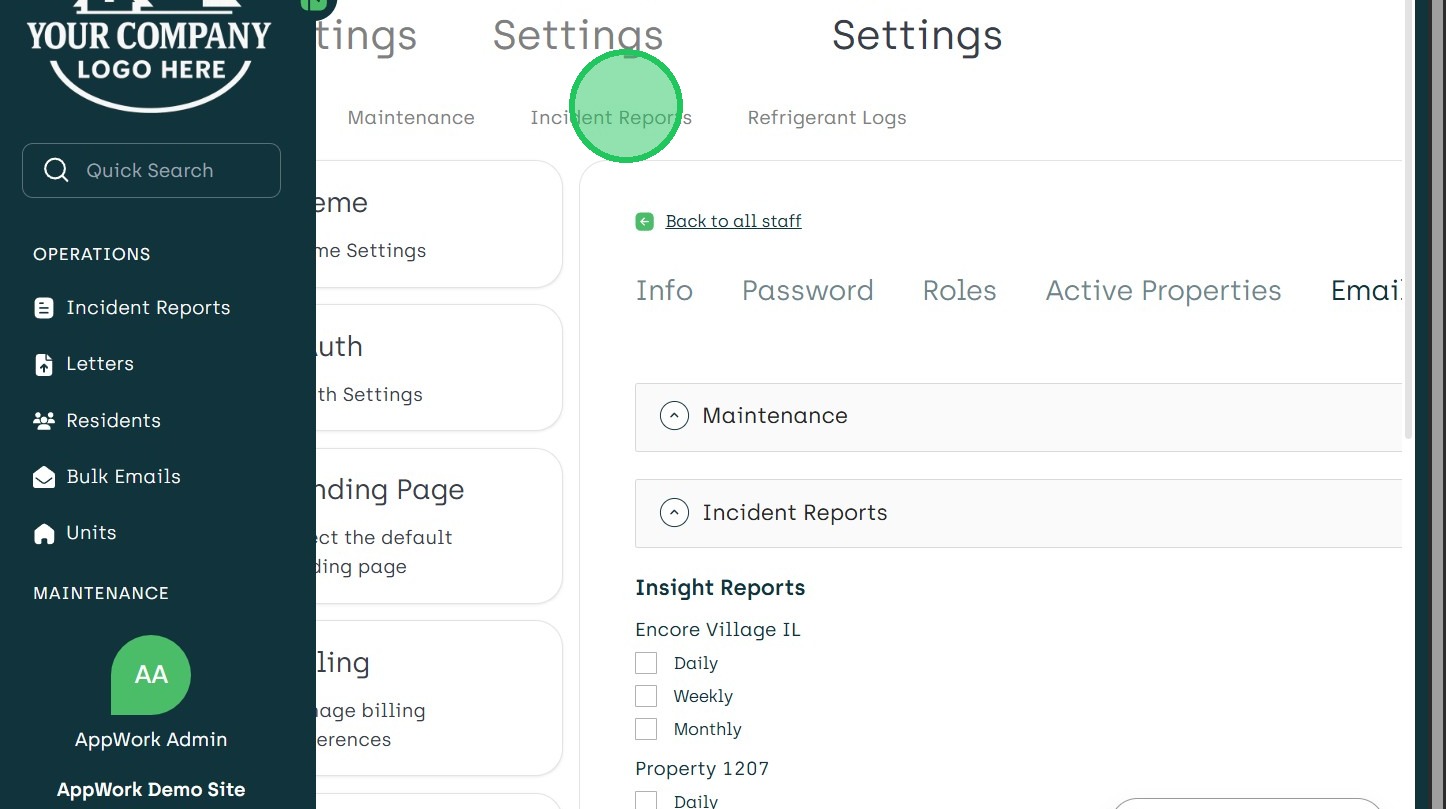Open the AA user avatar
This screenshot has width=1446, height=809.
click(x=151, y=675)
